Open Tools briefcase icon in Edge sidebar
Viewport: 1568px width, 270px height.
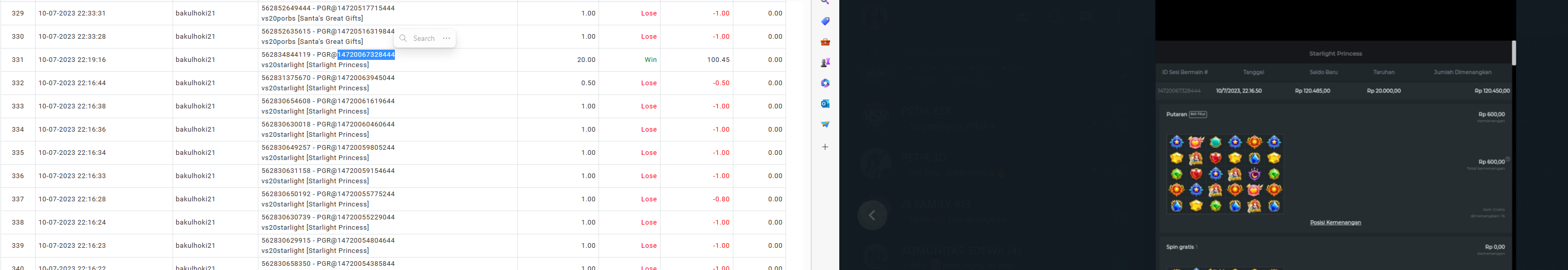pyautogui.click(x=825, y=42)
